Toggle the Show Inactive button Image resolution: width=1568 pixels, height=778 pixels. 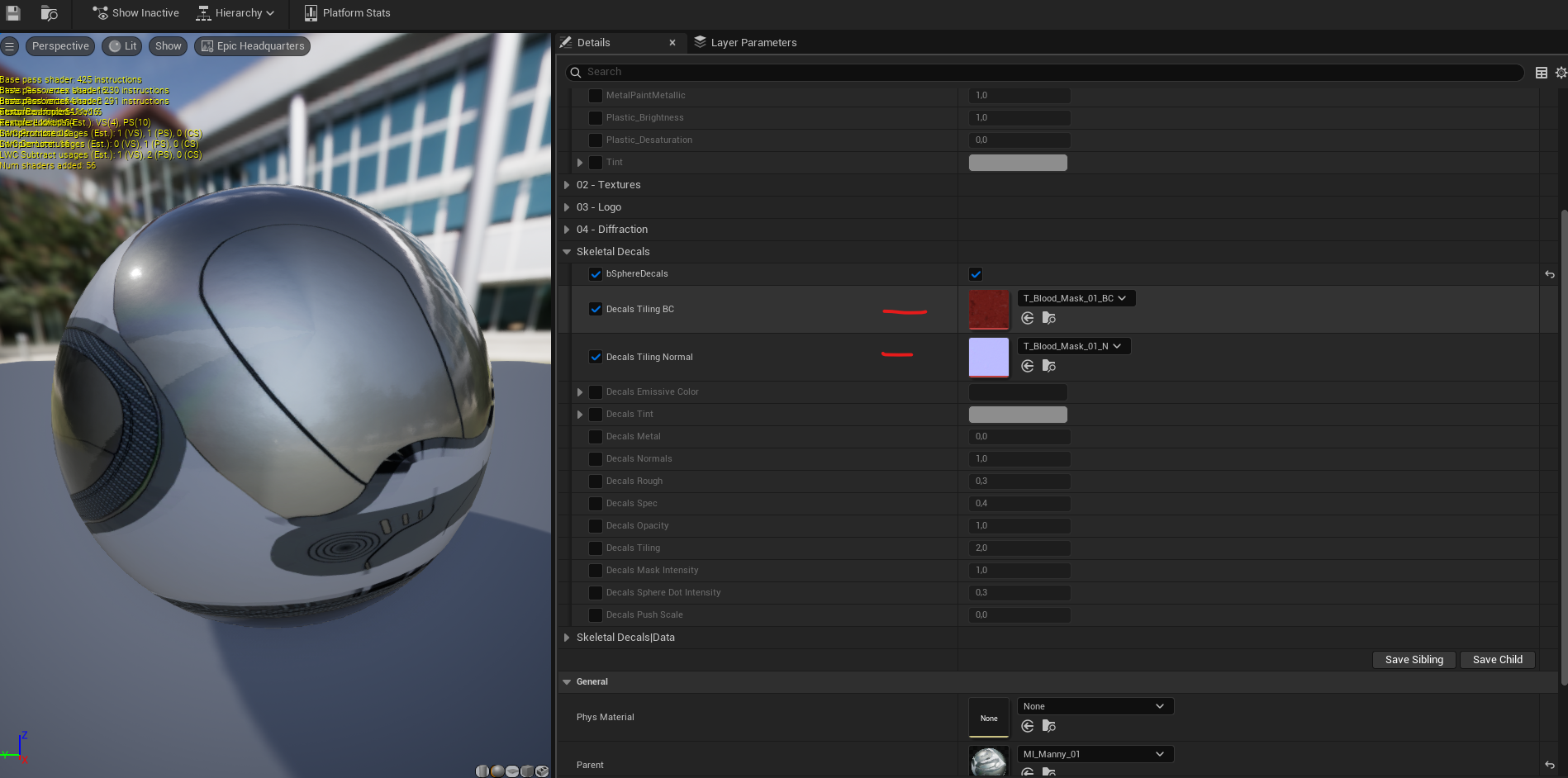tap(136, 13)
